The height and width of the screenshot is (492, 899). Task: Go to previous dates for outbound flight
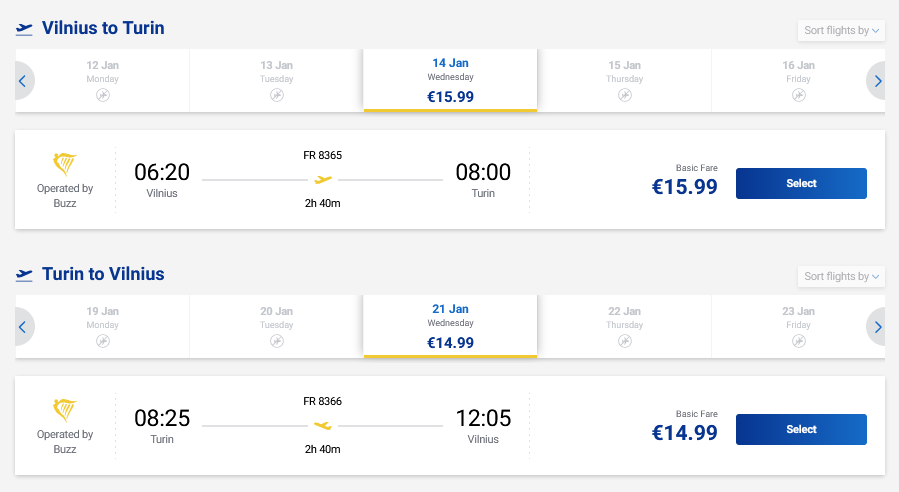point(22,81)
